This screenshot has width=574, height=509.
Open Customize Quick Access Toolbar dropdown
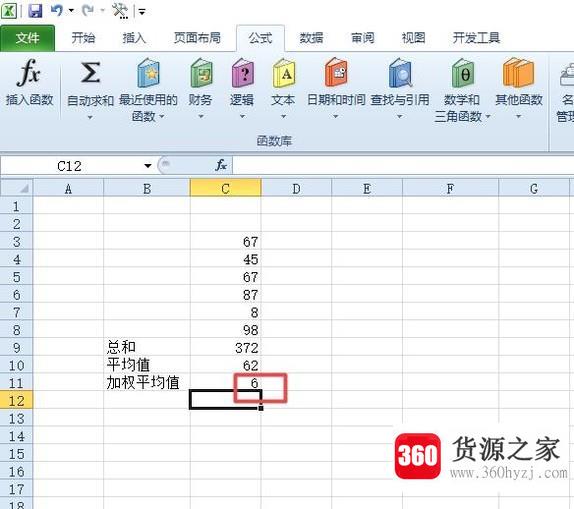click(x=142, y=12)
